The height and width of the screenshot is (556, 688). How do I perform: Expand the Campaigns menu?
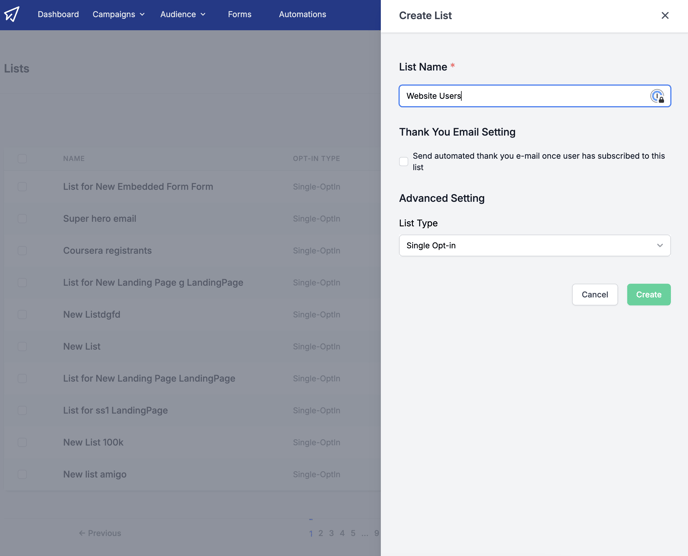[118, 14]
